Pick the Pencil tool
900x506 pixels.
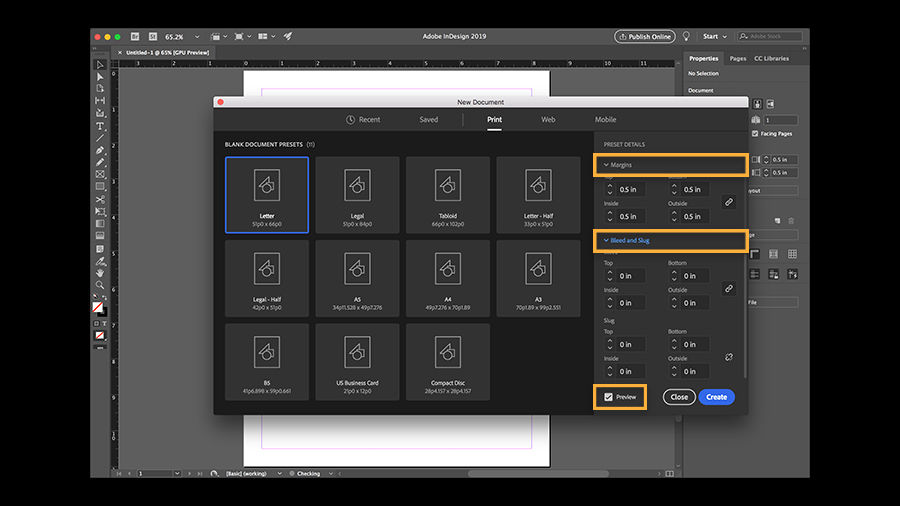100,162
